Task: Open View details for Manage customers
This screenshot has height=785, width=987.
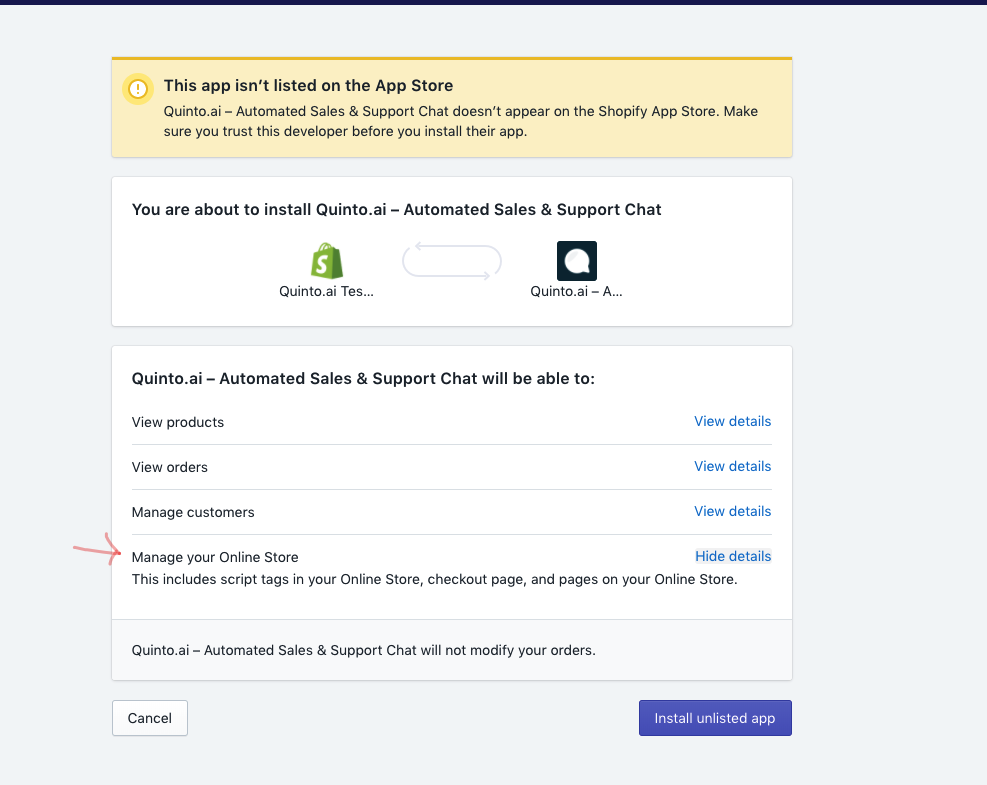Action: click(x=732, y=511)
